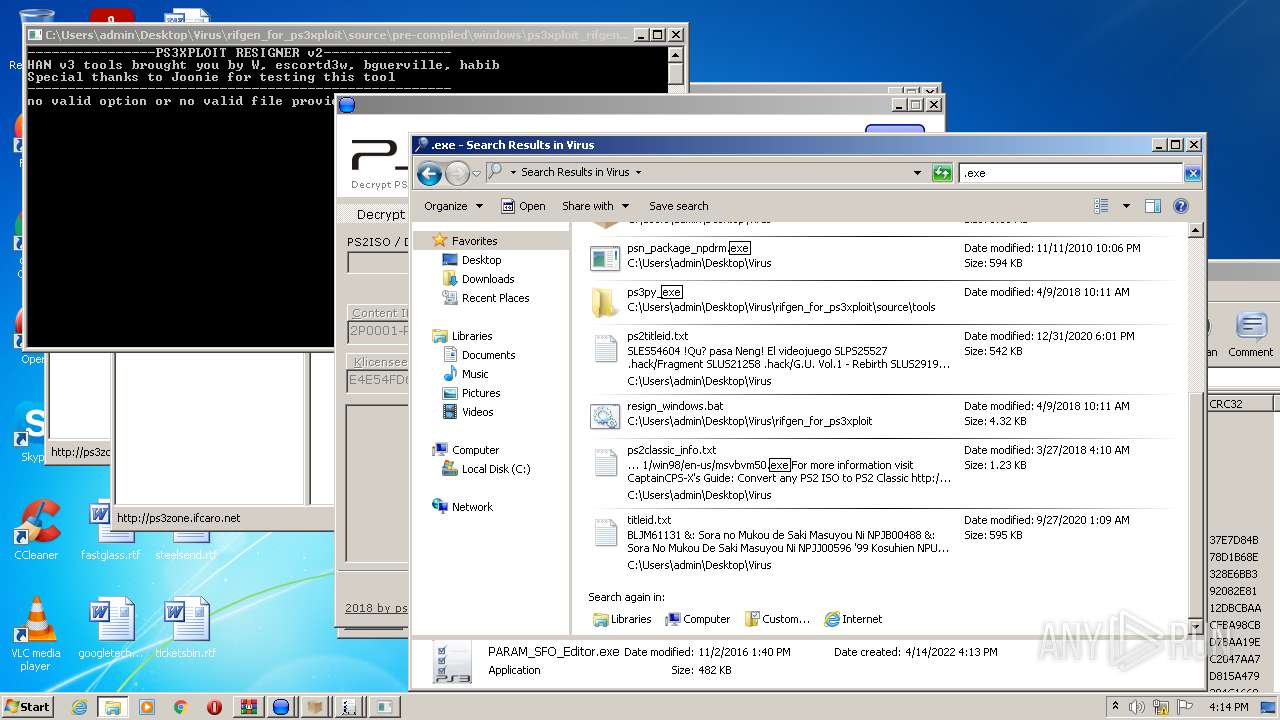Show hidden tray icons arrow
1280x720 pixels.
(x=1115, y=707)
